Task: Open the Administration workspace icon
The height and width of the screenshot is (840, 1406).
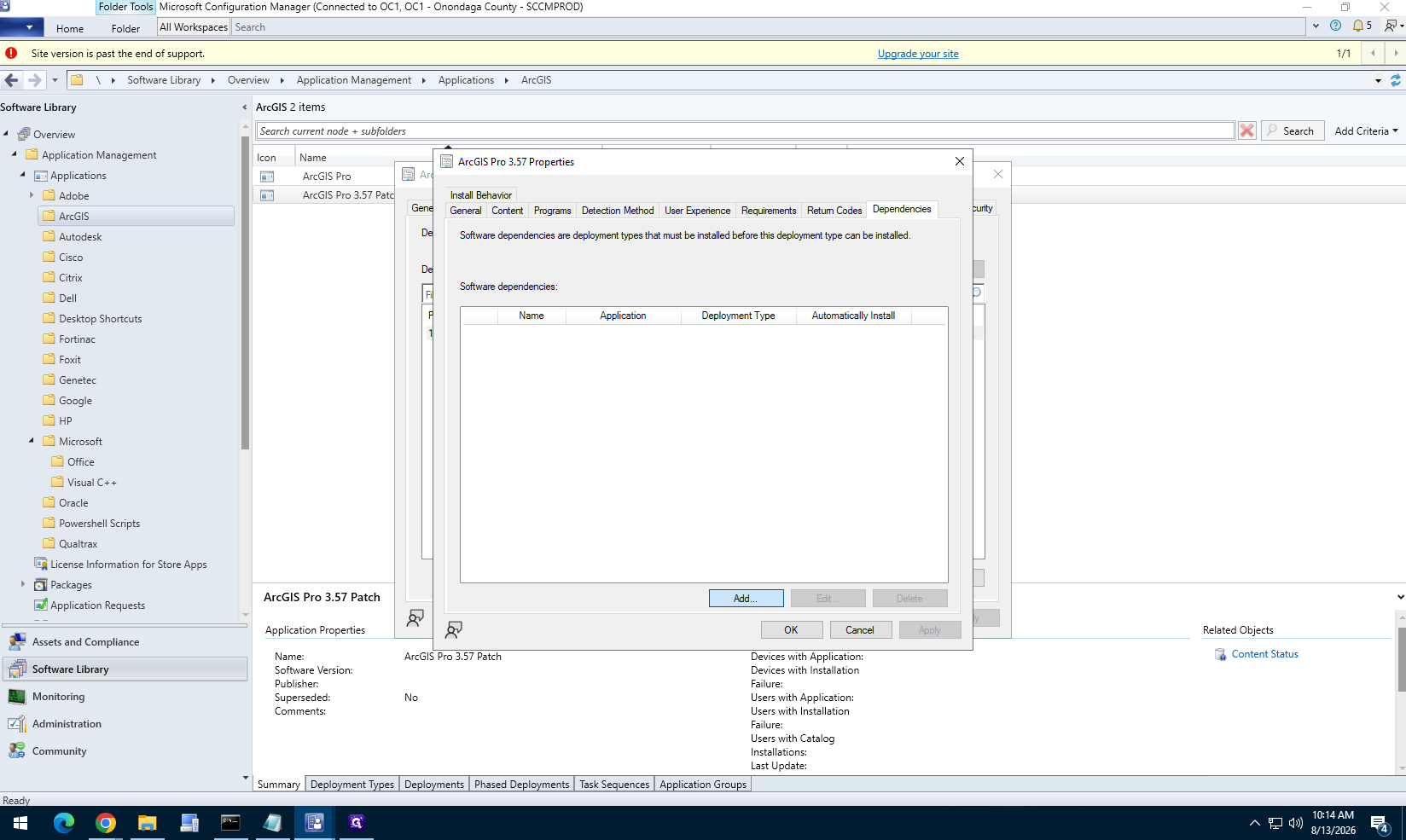Action: click(17, 724)
